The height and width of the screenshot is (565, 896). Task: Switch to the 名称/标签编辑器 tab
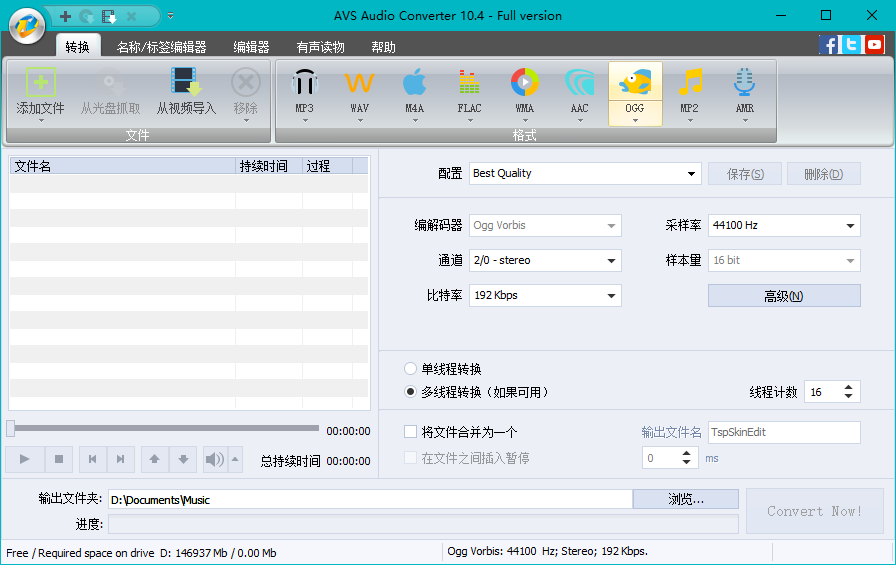pyautogui.click(x=162, y=47)
